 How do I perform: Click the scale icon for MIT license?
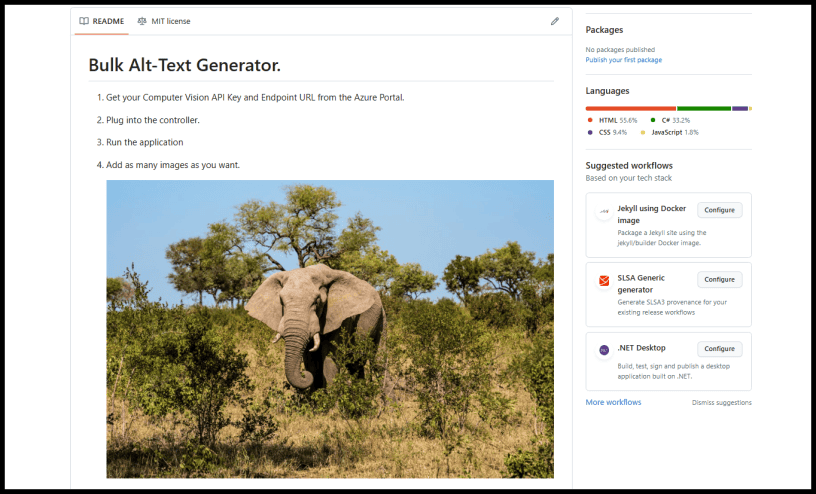click(x=142, y=21)
